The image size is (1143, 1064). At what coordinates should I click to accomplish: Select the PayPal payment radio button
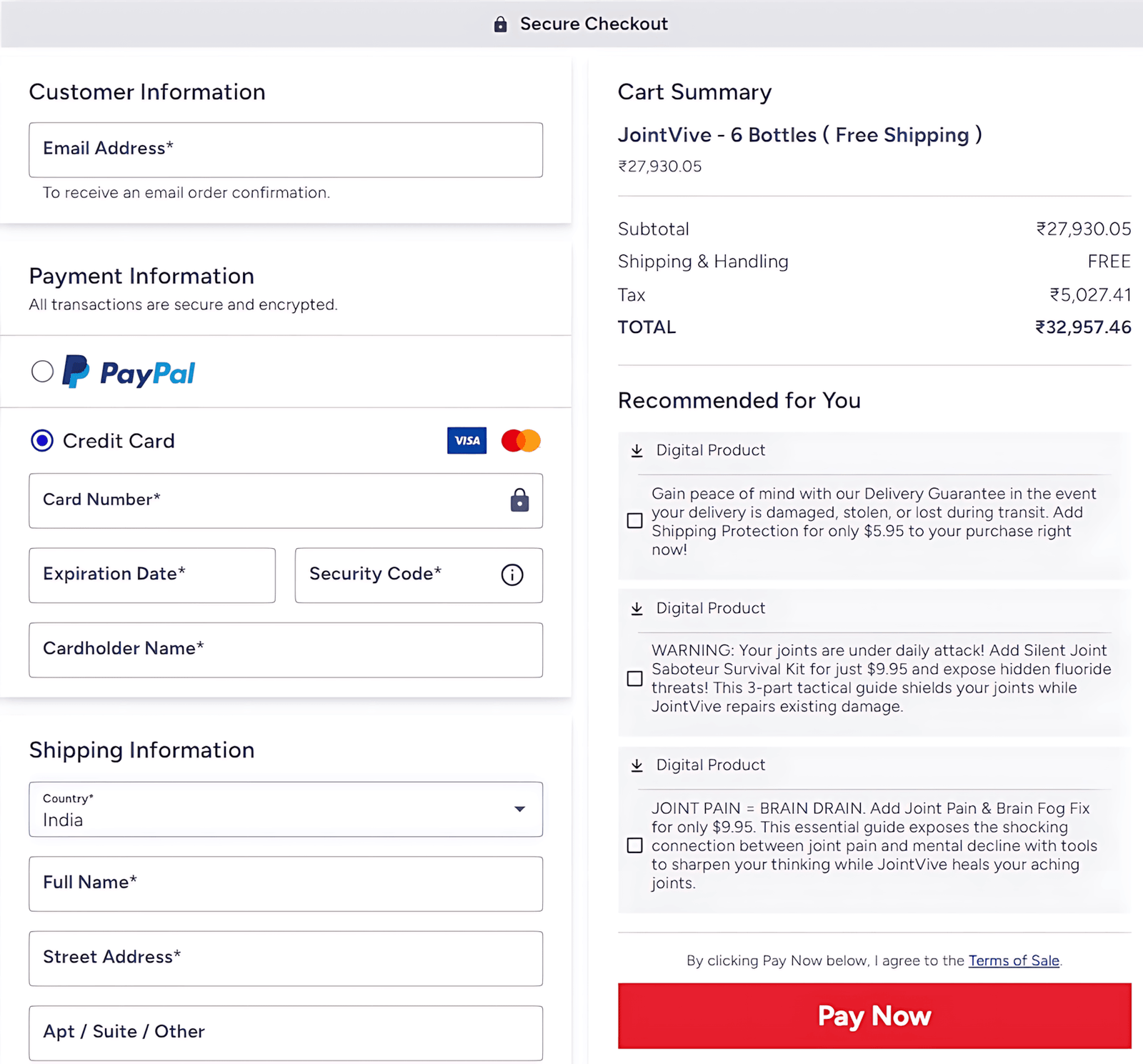pos(43,371)
